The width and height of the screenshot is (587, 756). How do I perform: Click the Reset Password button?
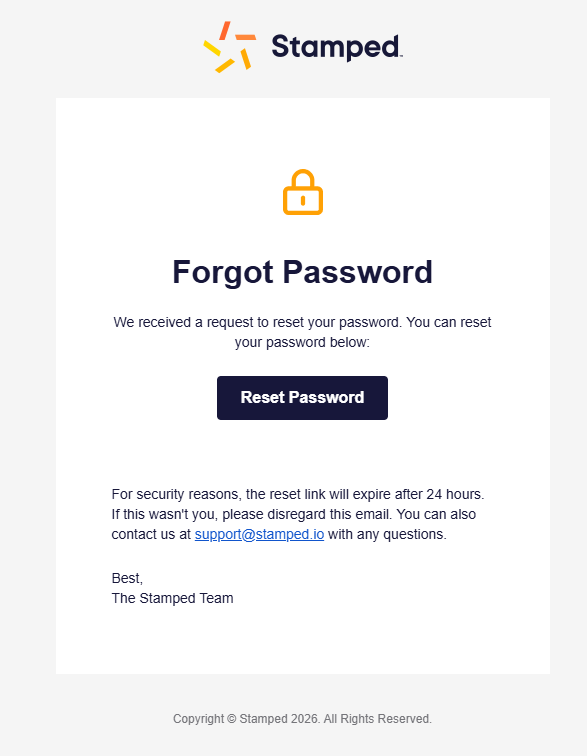click(x=302, y=398)
